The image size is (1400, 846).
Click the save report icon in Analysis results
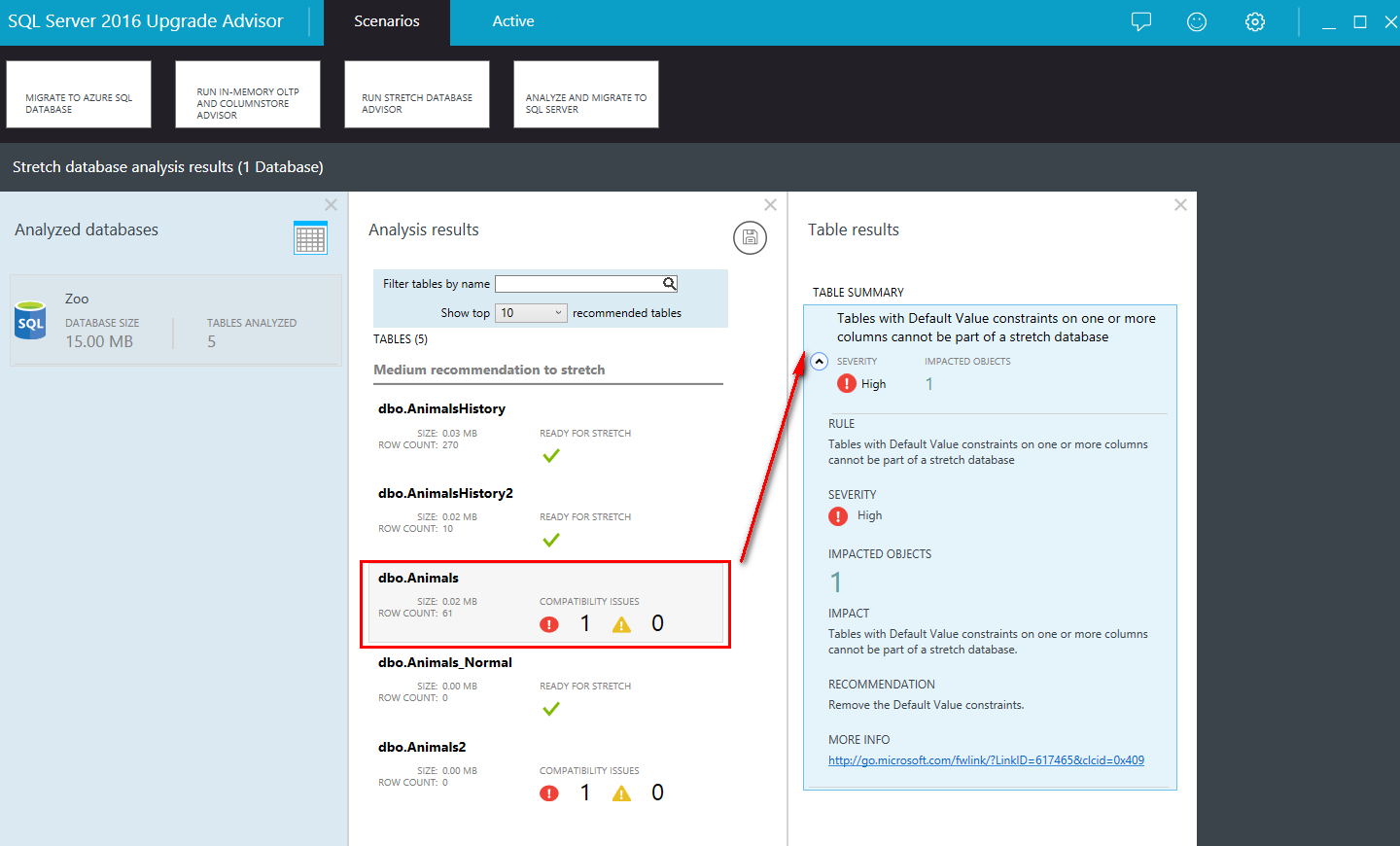point(750,237)
